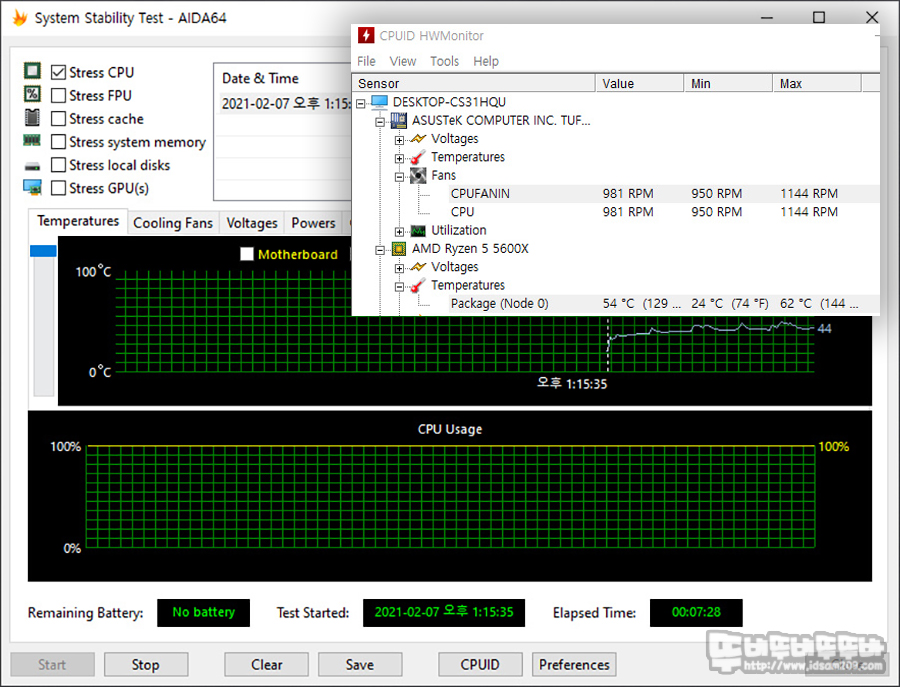Viewport: 900px width, 687px height.
Task: Switch to the Cooling Fans tab
Action: [x=173, y=223]
